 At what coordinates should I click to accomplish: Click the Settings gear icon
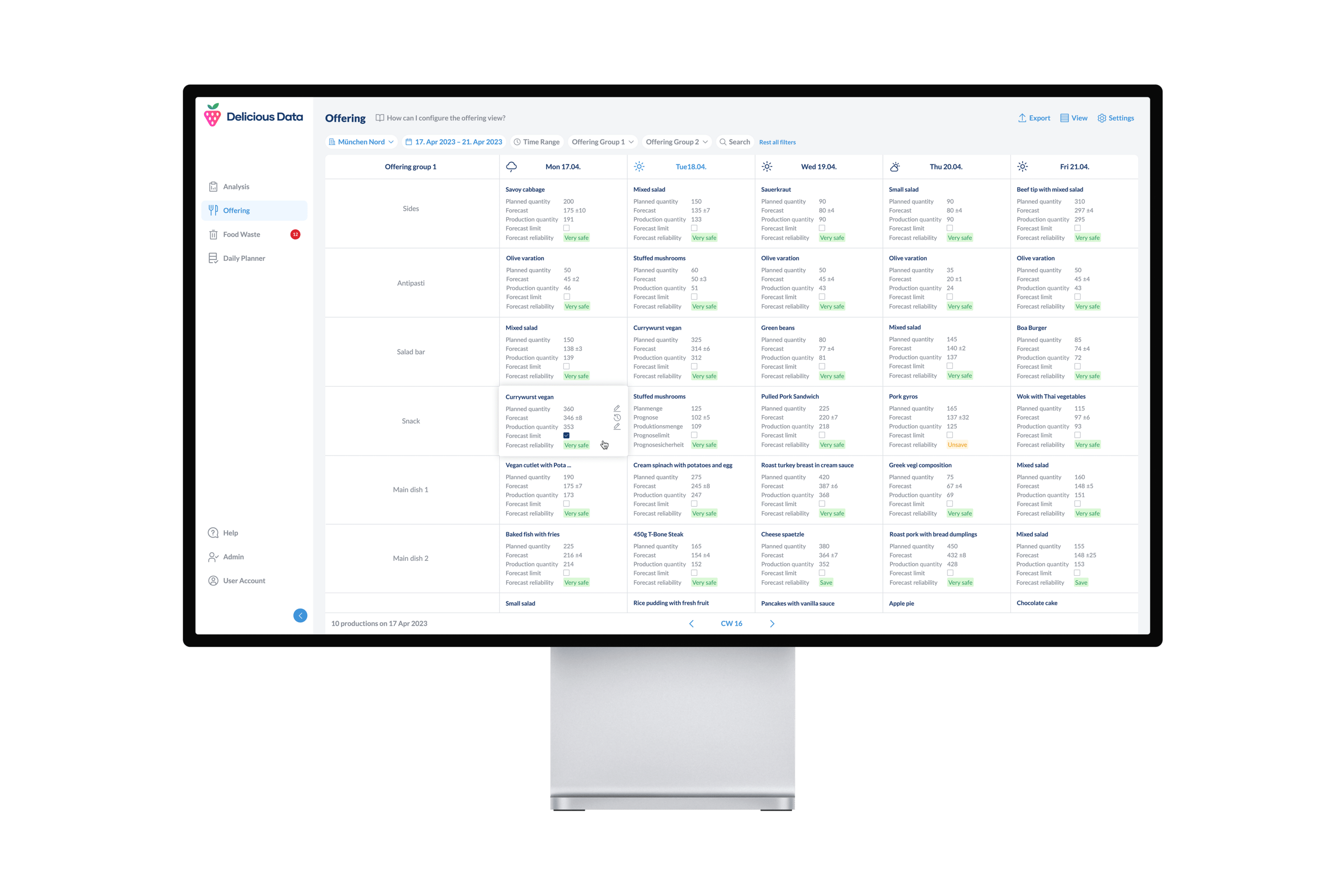point(1102,118)
